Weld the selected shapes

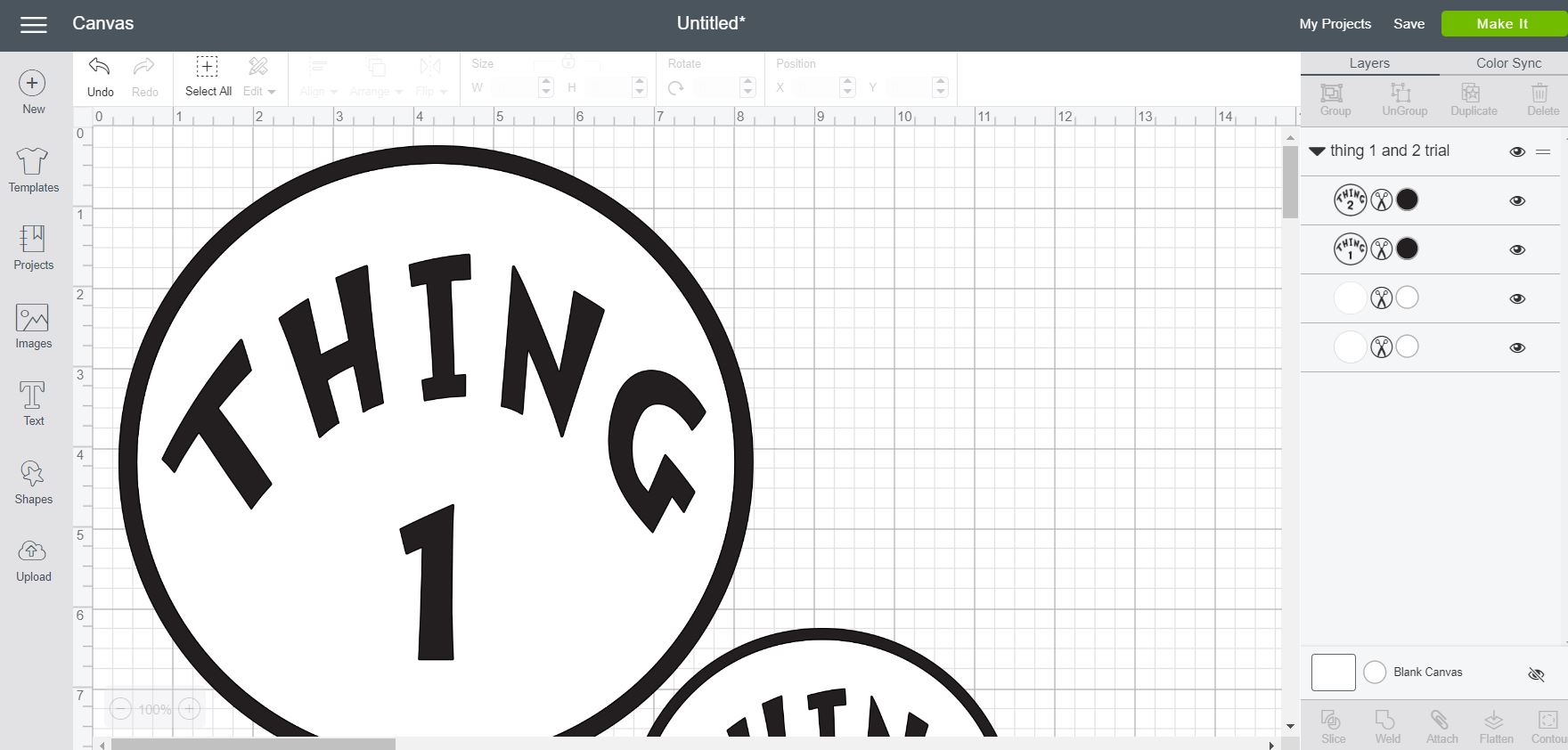pyautogui.click(x=1387, y=726)
